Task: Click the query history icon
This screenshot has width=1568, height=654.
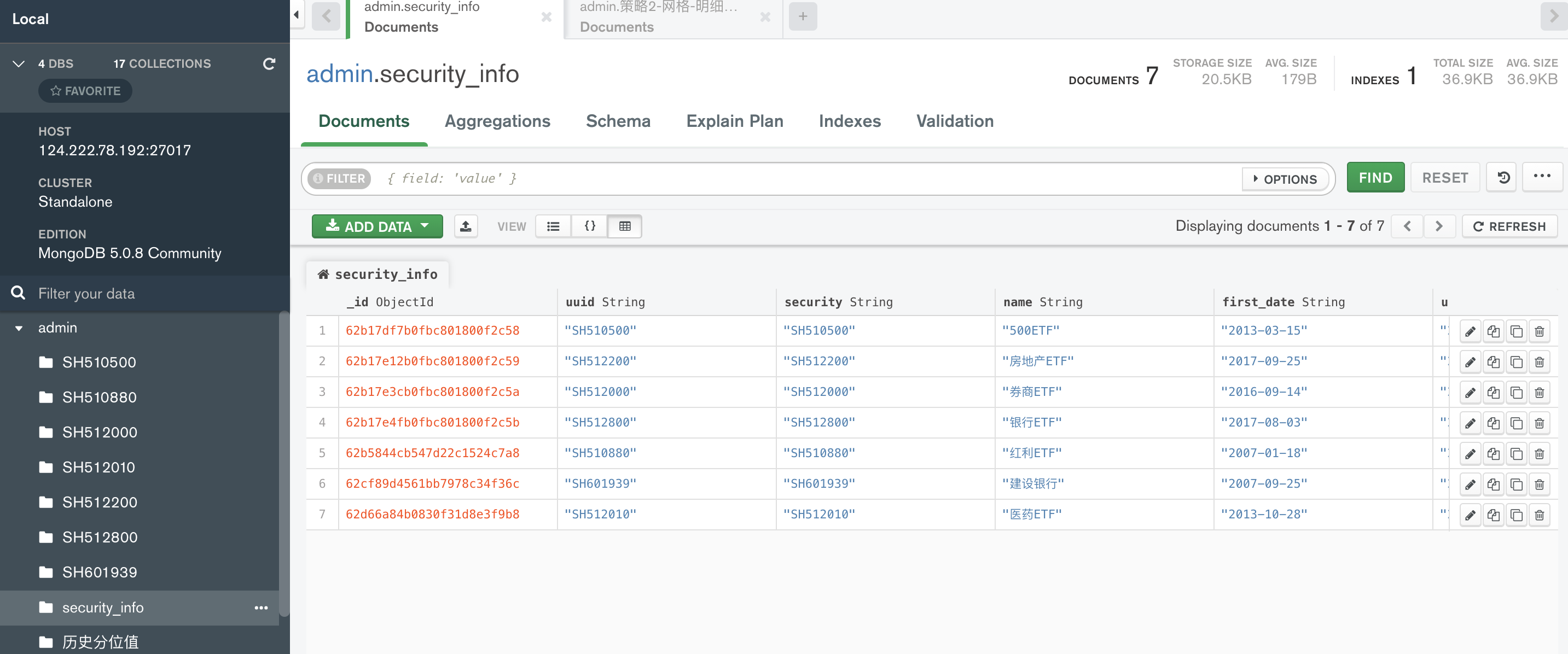Action: click(1503, 178)
